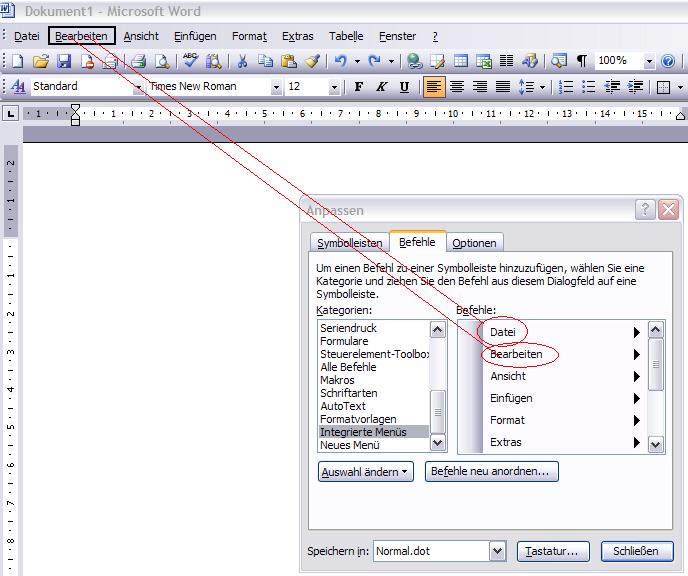
Task: Toggle the paragraph marks ¶ icon
Action: tap(582, 61)
